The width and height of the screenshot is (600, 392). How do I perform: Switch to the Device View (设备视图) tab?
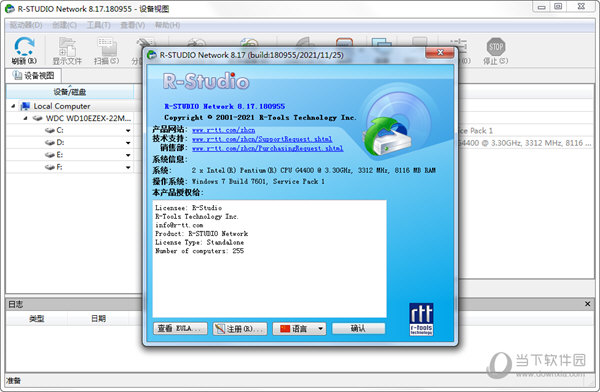tap(33, 76)
